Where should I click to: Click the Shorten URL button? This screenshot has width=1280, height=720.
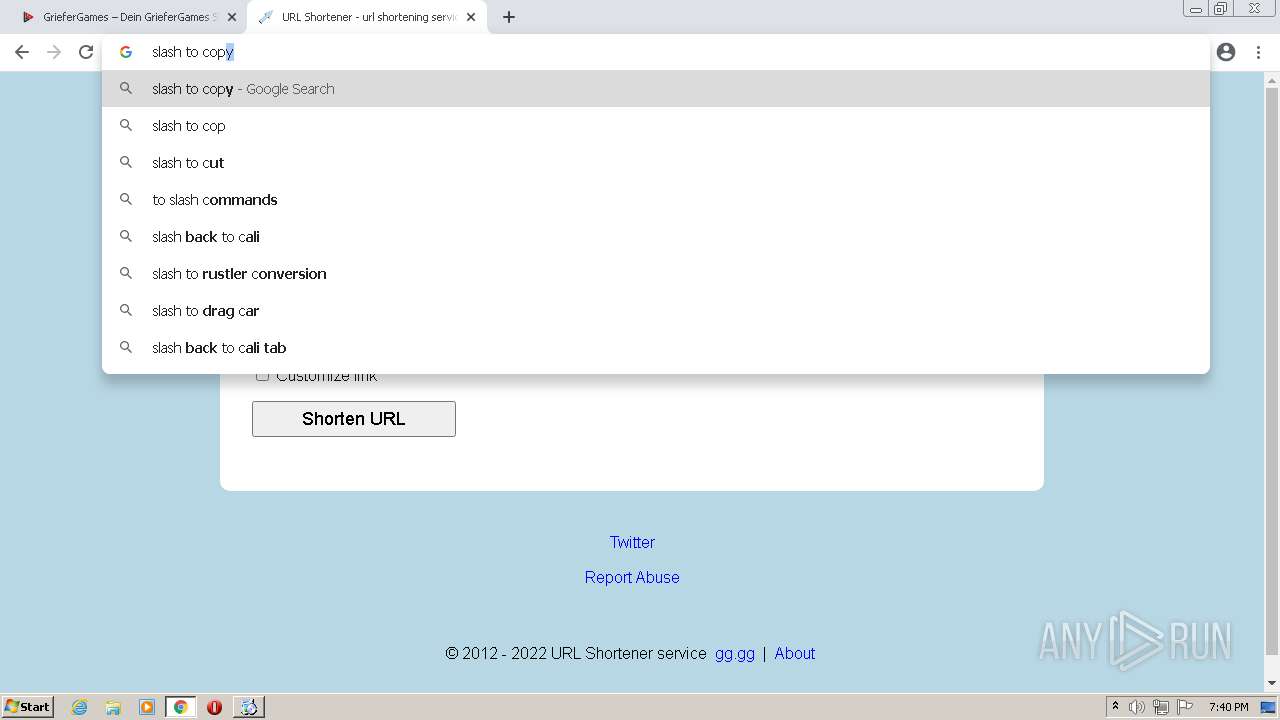pyautogui.click(x=354, y=419)
